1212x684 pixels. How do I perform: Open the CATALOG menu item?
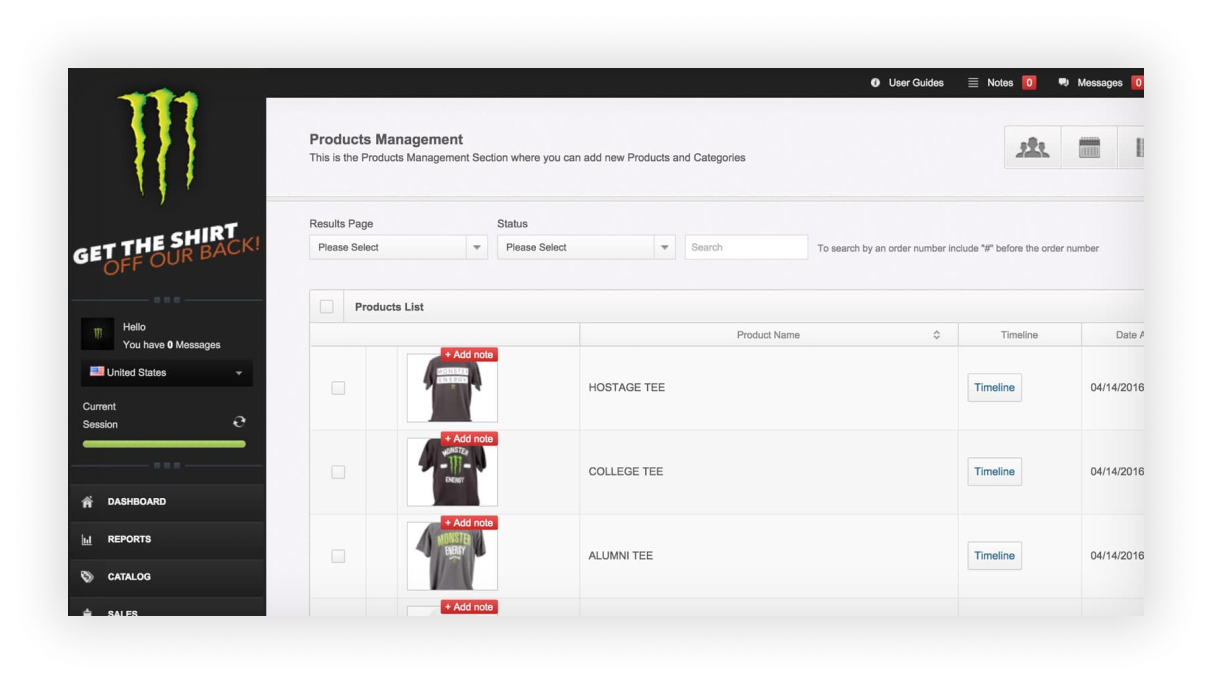coord(166,577)
